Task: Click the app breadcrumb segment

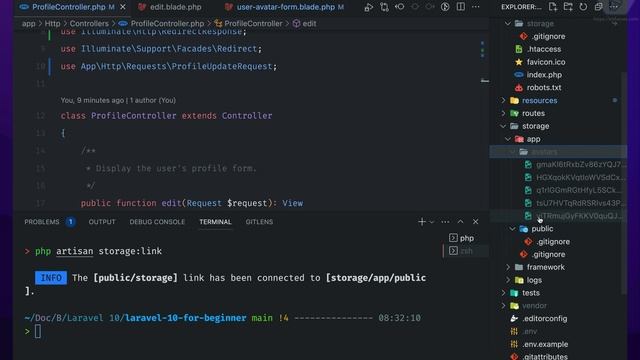Action: pos(28,24)
